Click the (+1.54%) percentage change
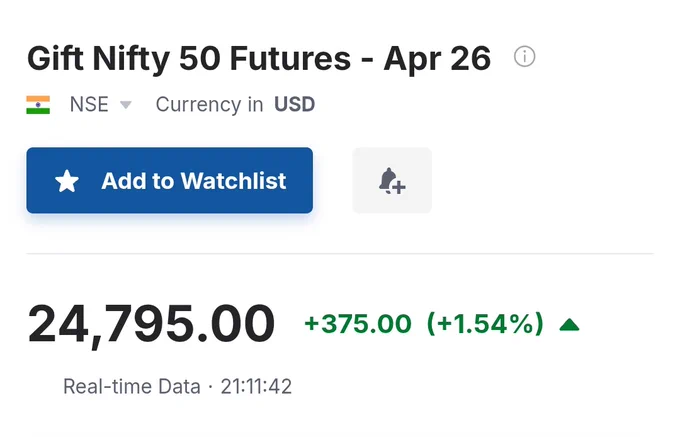This screenshot has width=680, height=437. click(x=485, y=324)
